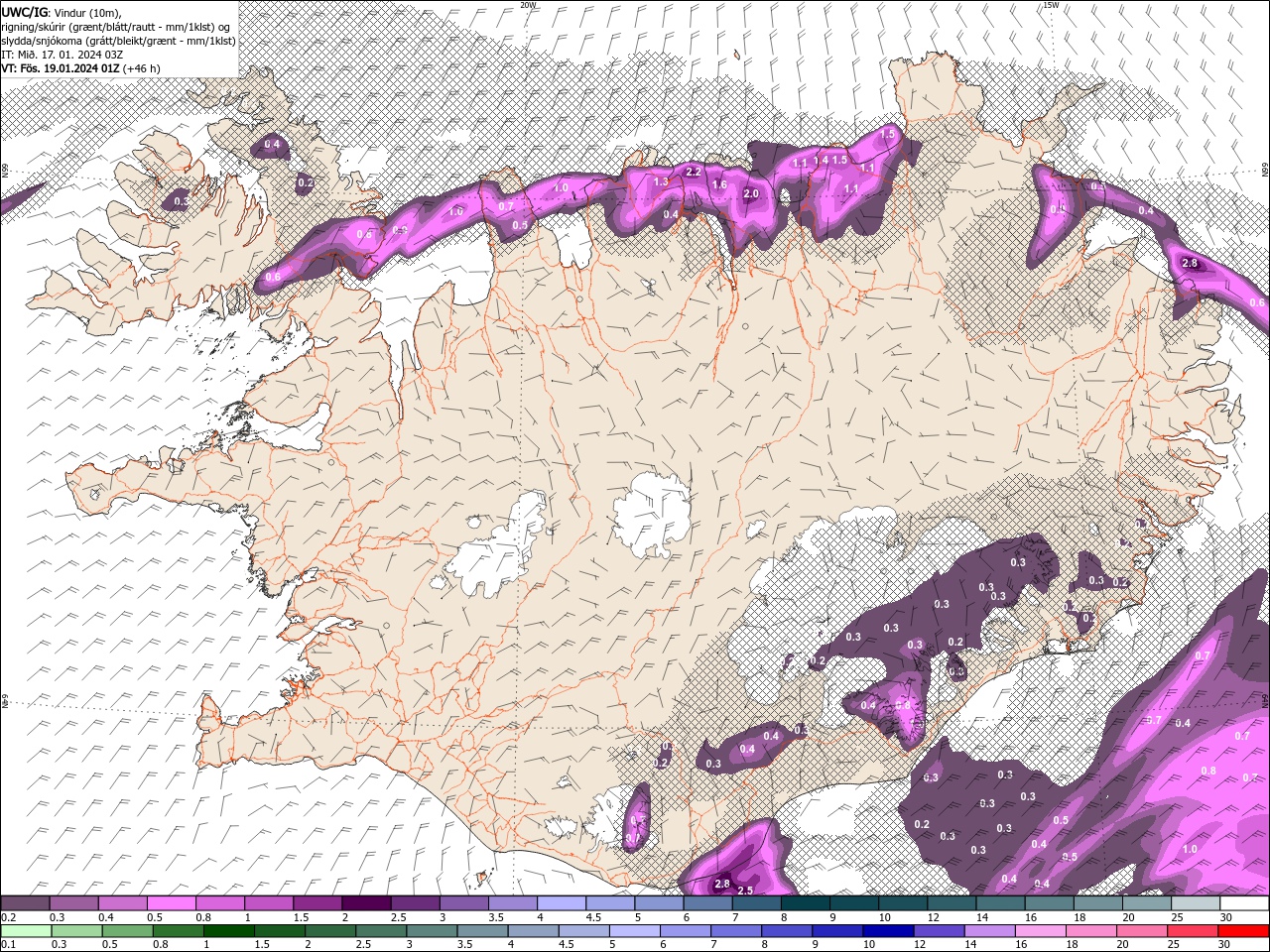
Task: Click the "2.2" precipitation value on the north coast
Action: [x=694, y=172]
